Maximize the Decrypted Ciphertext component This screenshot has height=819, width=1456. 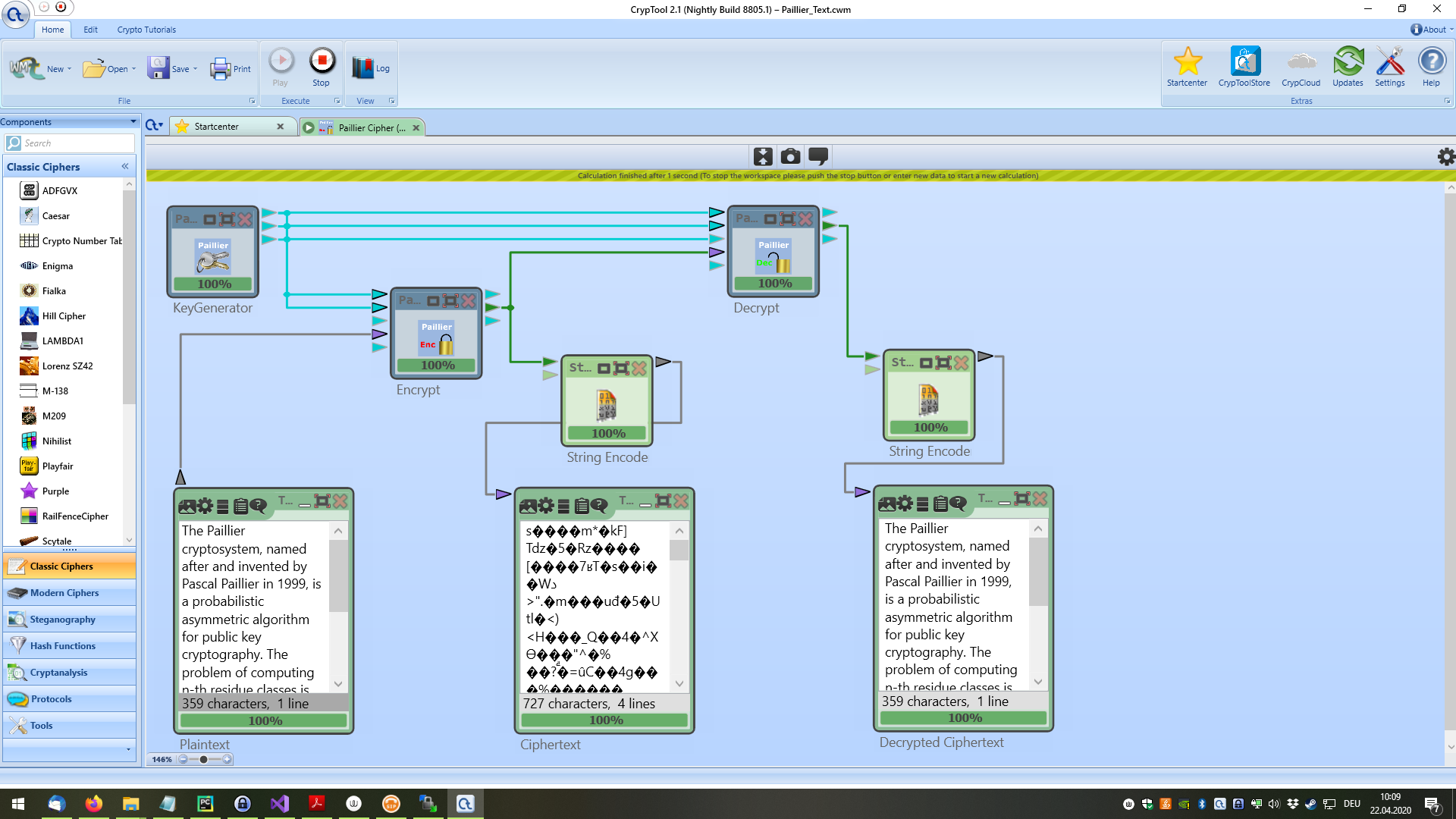click(x=1022, y=498)
